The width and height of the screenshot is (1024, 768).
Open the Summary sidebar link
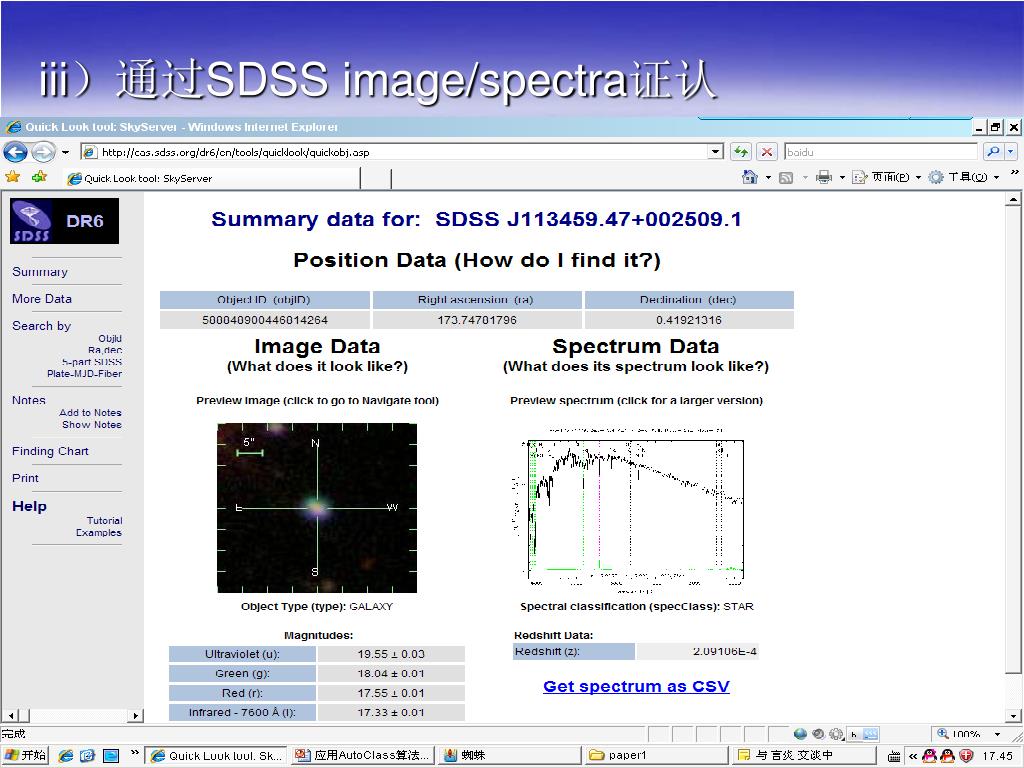click(40, 272)
